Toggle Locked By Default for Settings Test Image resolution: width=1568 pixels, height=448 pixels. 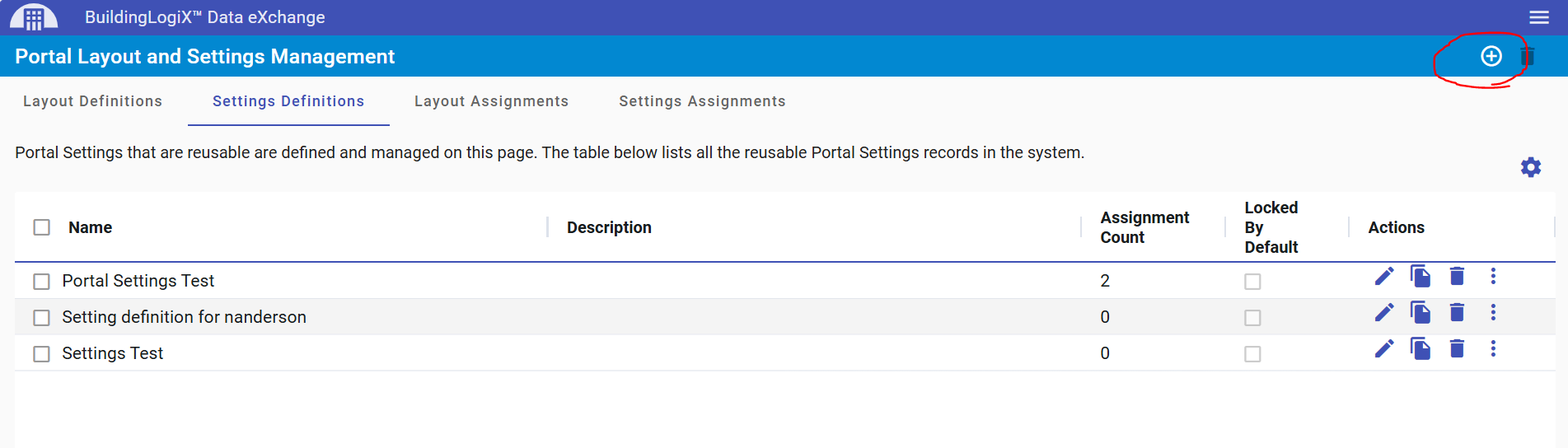(1252, 354)
